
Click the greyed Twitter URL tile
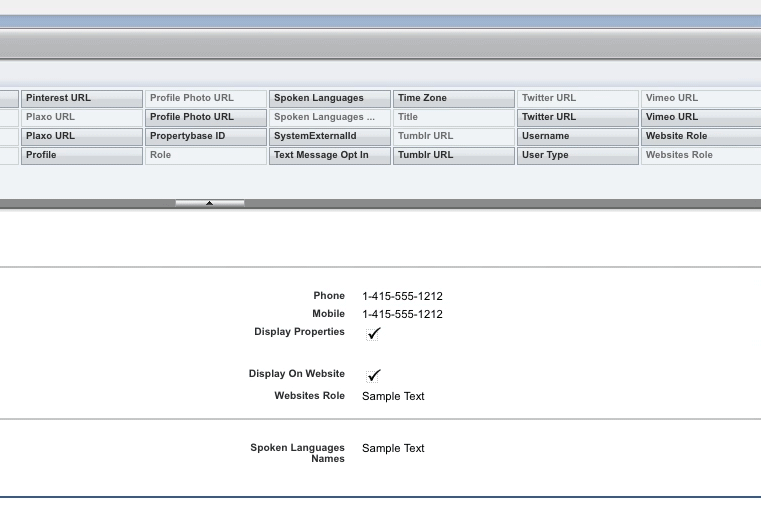(x=578, y=99)
